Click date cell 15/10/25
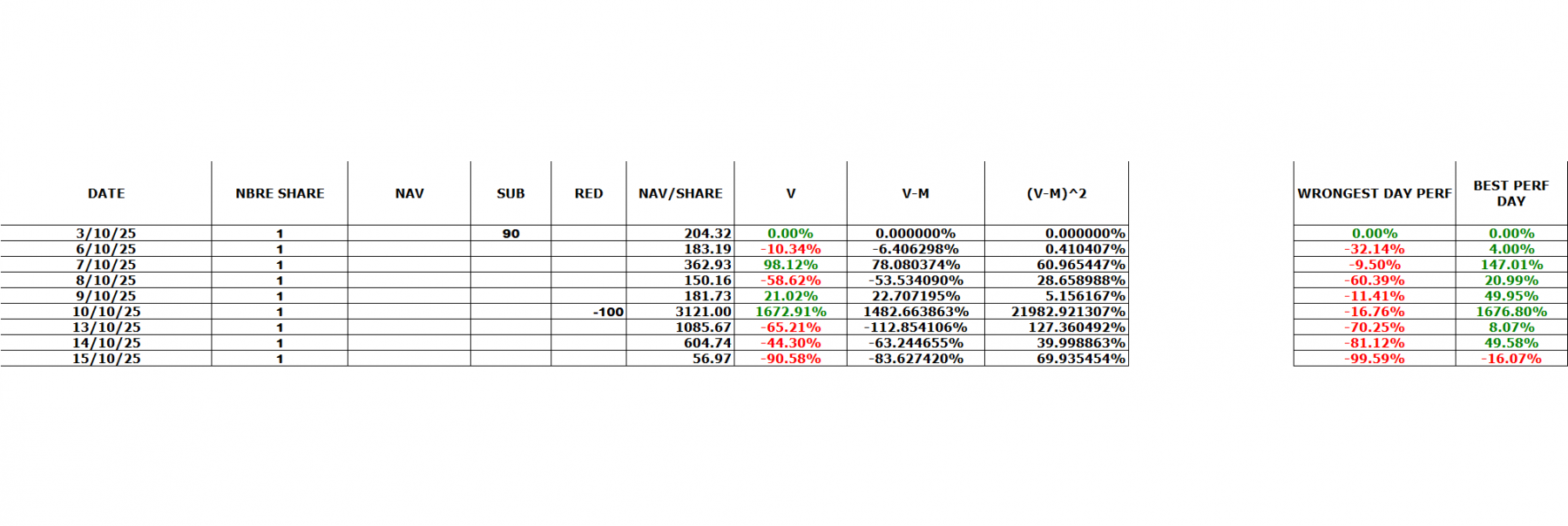This screenshot has width=1568, height=526. coord(105,359)
